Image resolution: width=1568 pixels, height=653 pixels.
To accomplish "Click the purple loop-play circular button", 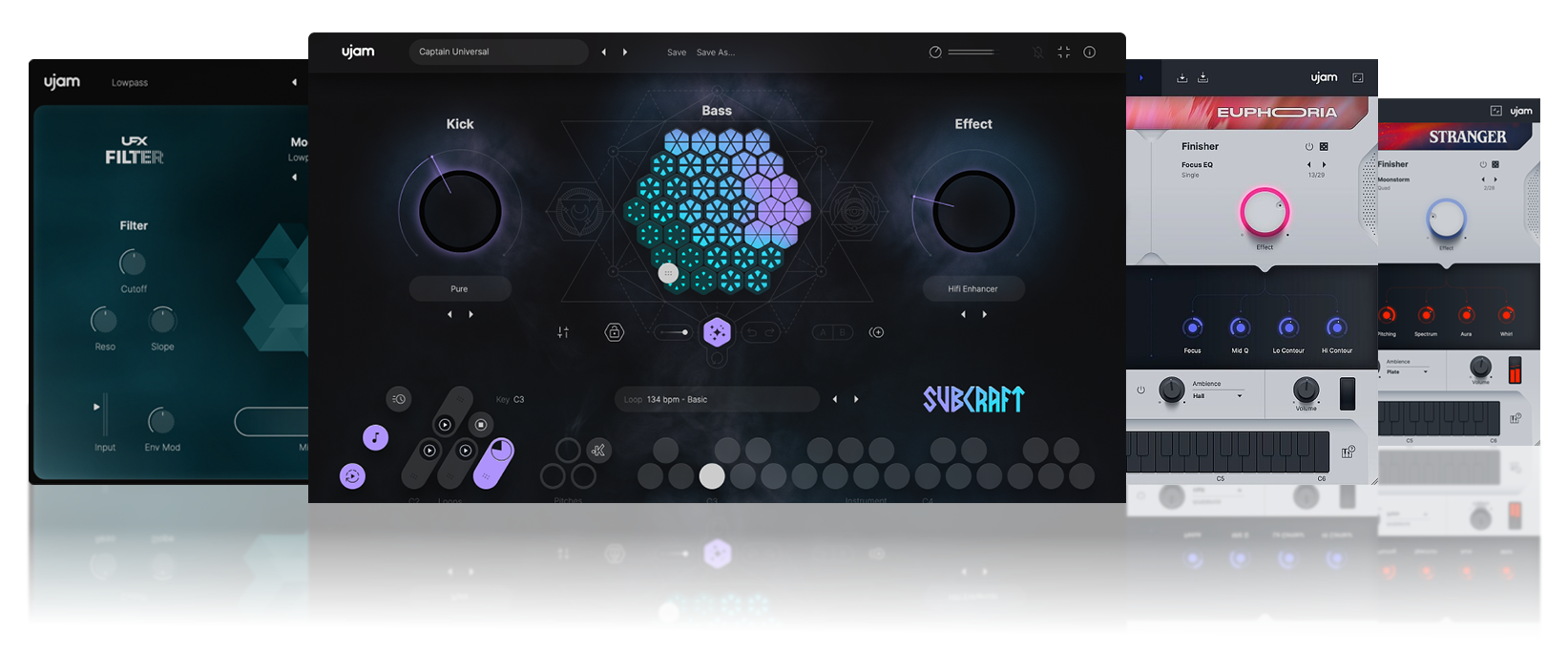I will click(352, 475).
